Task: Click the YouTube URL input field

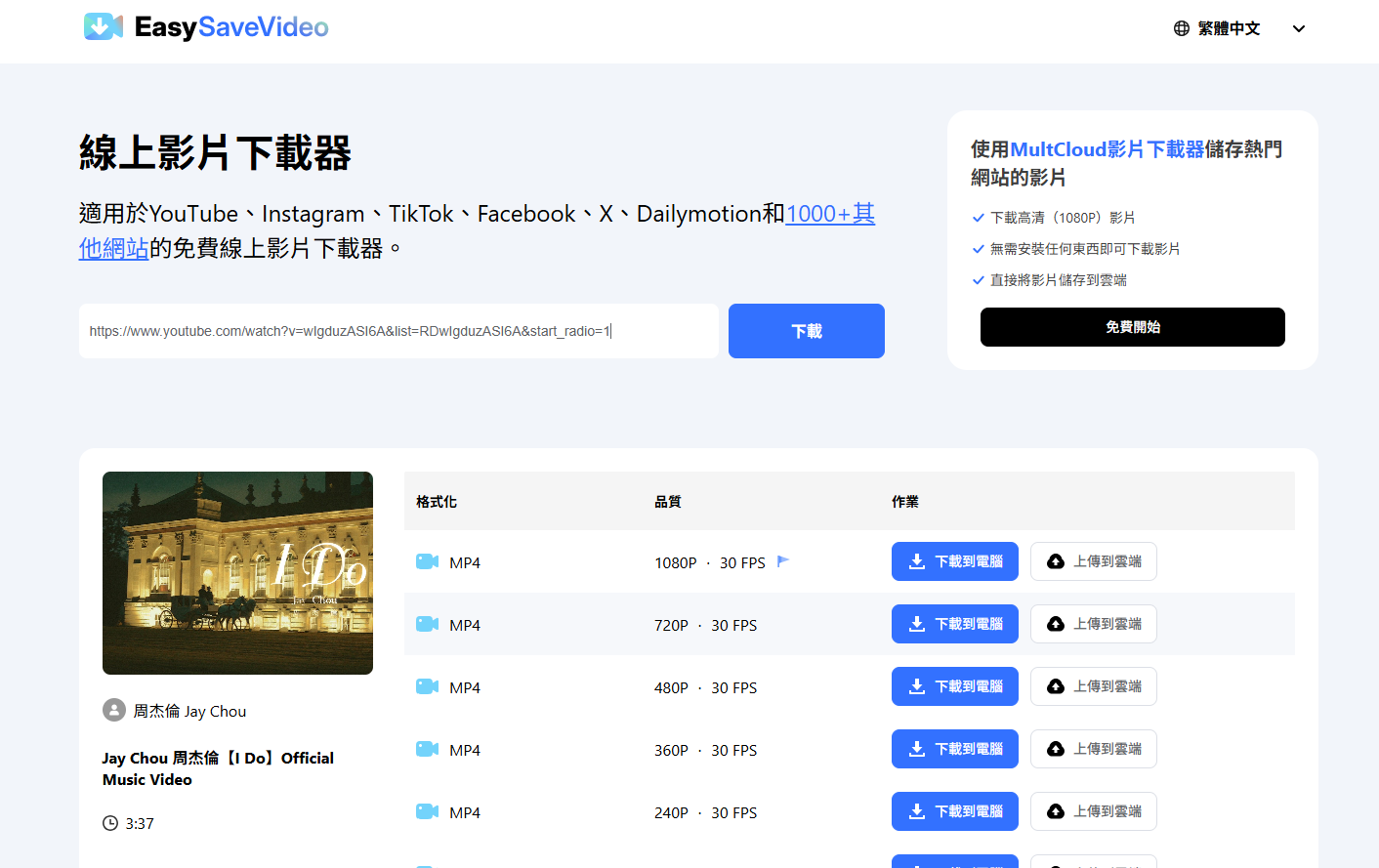Action: (x=398, y=331)
